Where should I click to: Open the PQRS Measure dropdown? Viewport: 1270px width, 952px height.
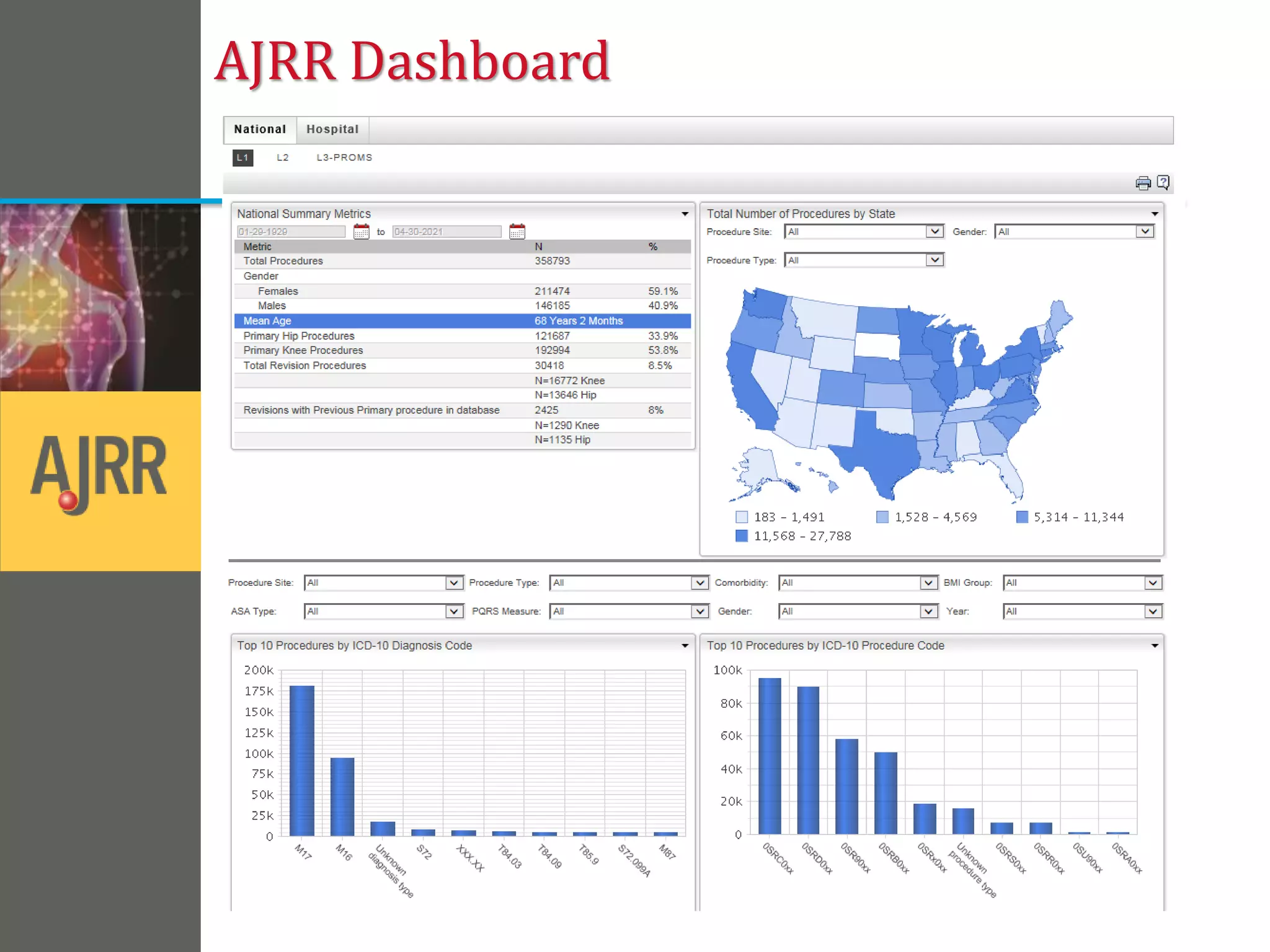click(629, 611)
